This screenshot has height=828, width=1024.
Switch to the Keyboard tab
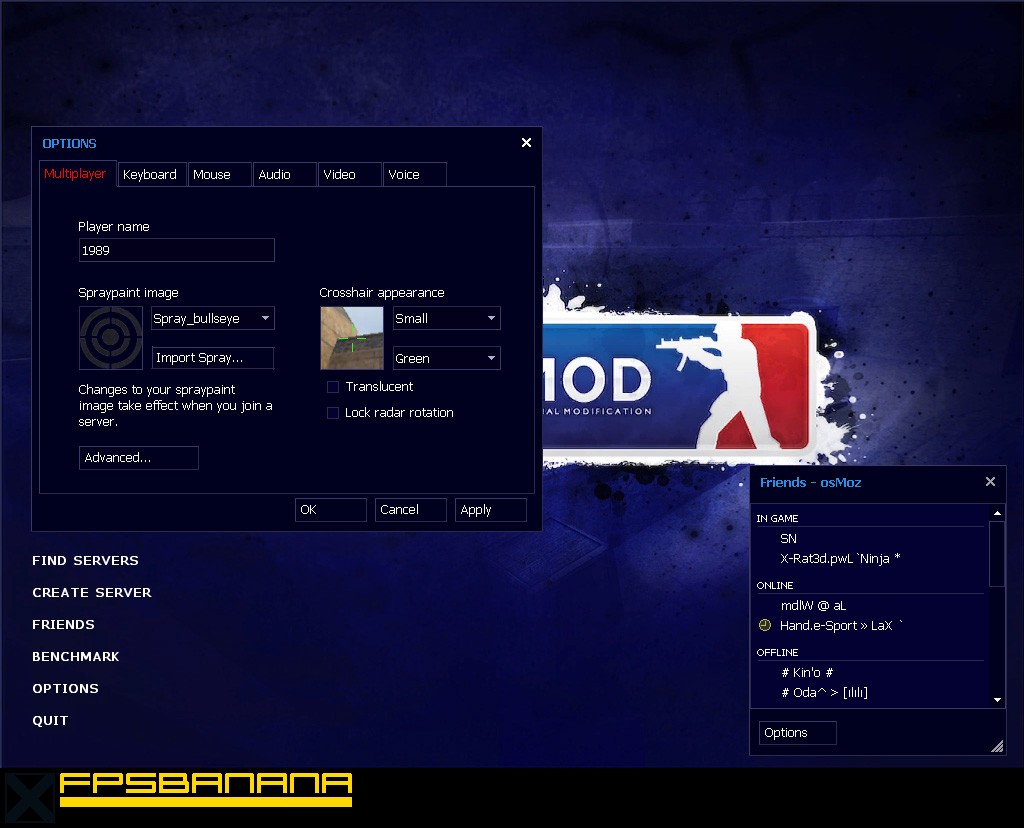(151, 174)
